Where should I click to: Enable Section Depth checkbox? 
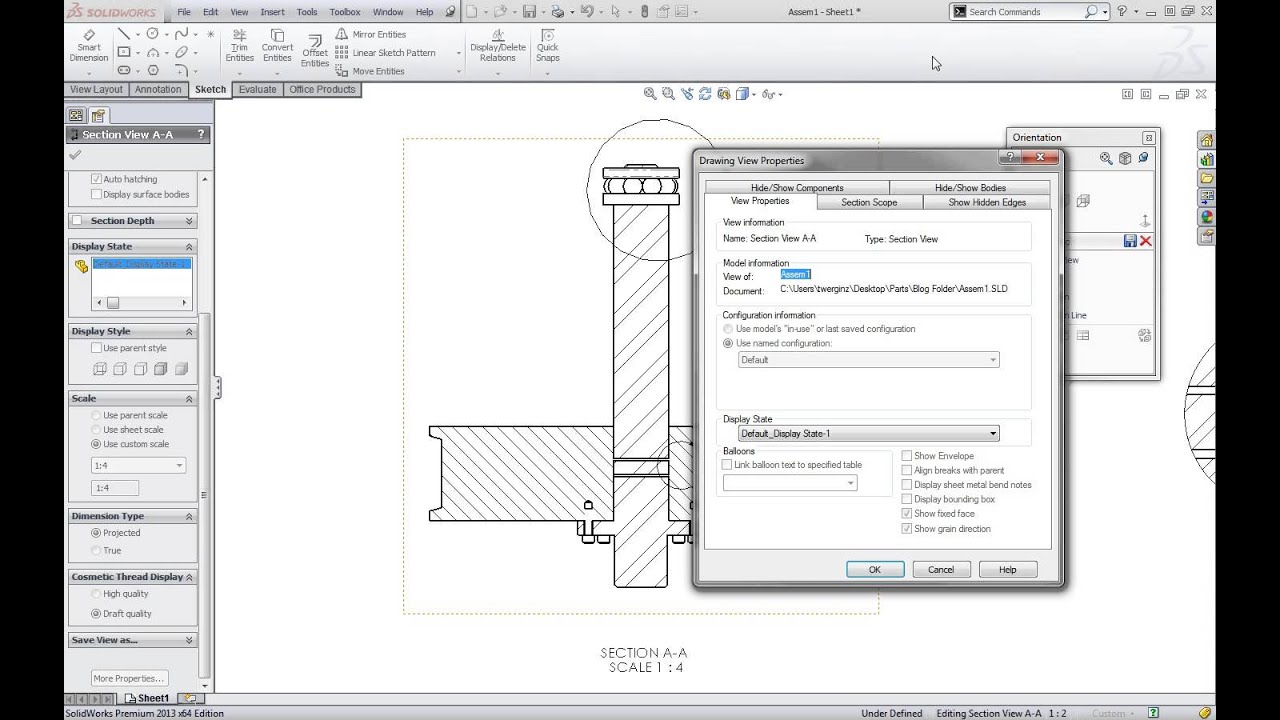click(x=77, y=221)
